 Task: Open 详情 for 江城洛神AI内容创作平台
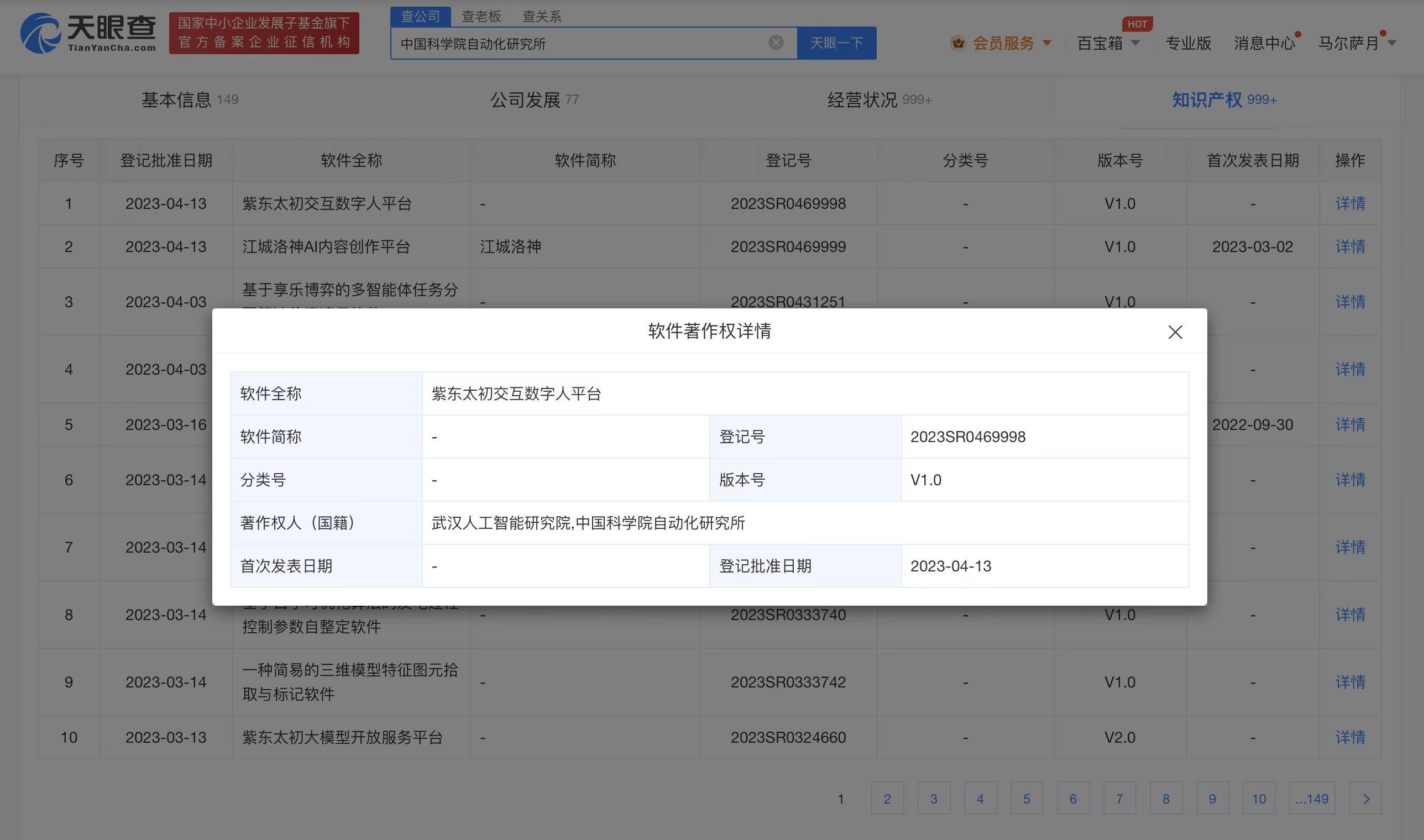[x=1349, y=246]
